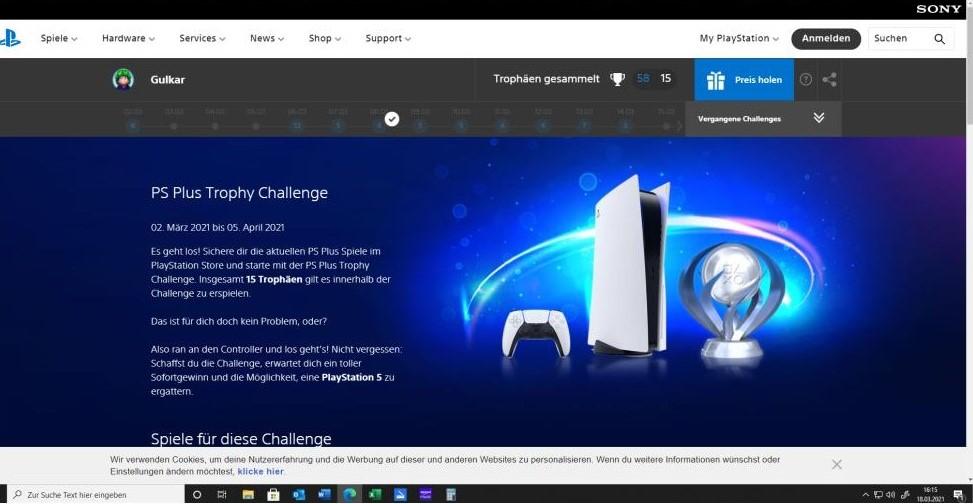Expand the Shop menu

click(325, 38)
